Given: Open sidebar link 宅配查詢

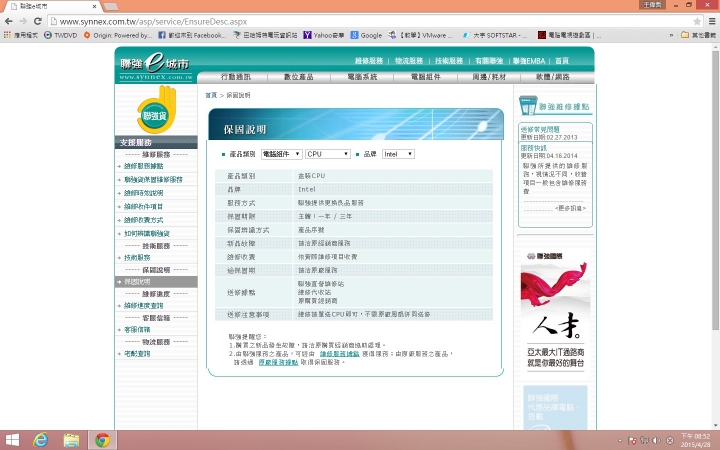Looking at the screenshot, I should click(137, 354).
